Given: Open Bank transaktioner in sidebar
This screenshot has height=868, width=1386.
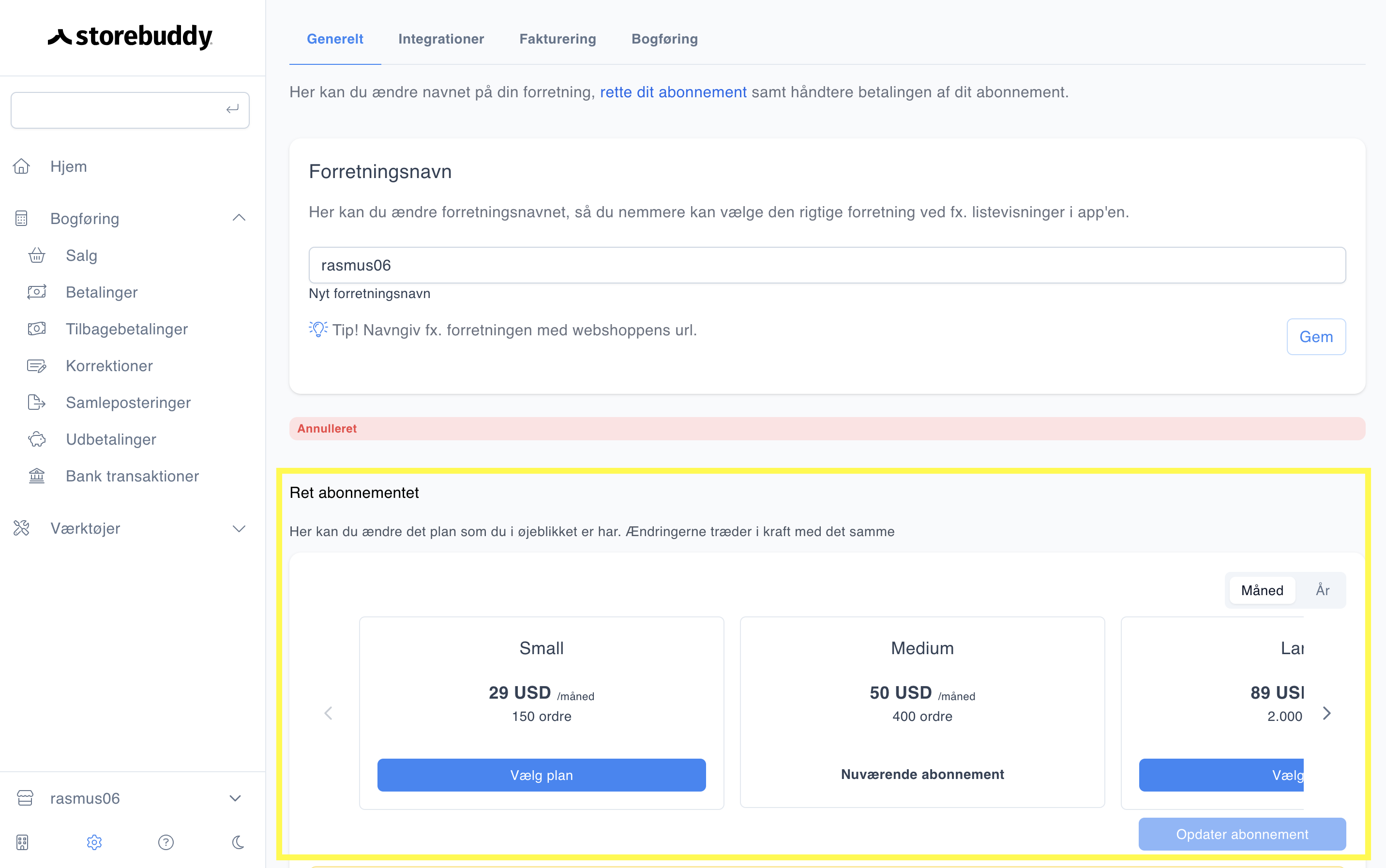Looking at the screenshot, I should coord(132,476).
